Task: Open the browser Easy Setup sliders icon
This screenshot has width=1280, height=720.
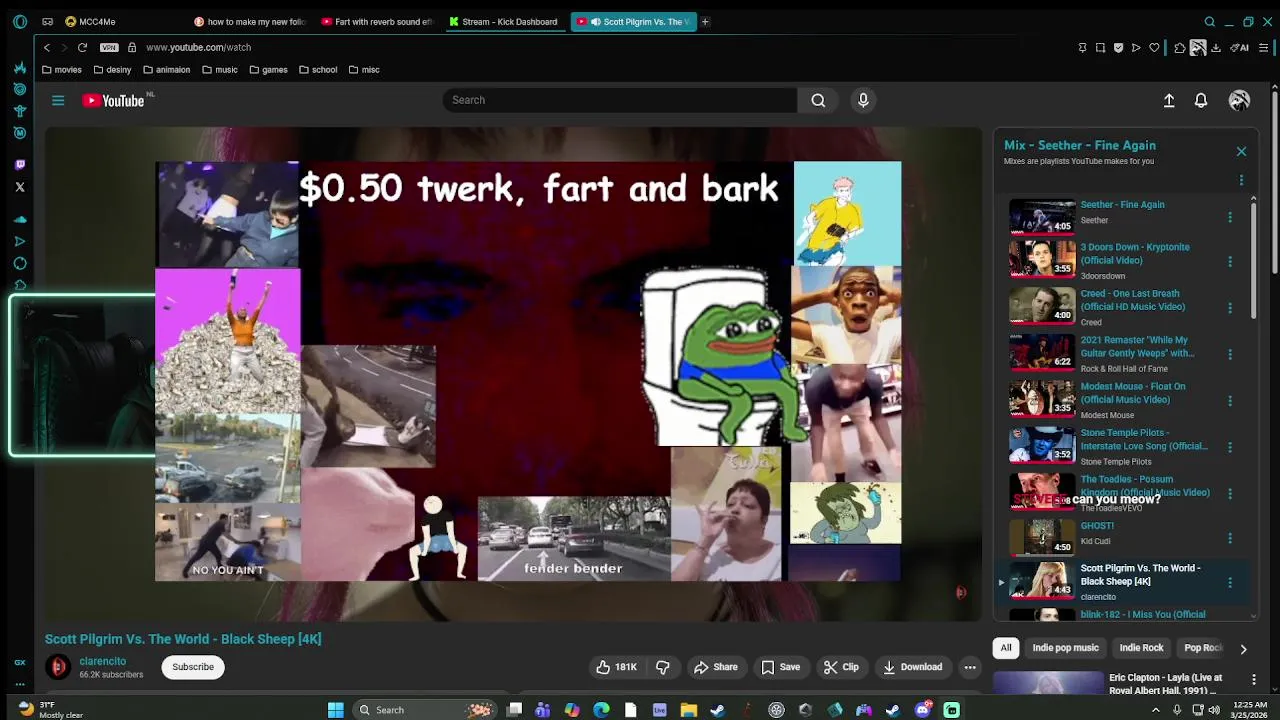Action: [1264, 47]
